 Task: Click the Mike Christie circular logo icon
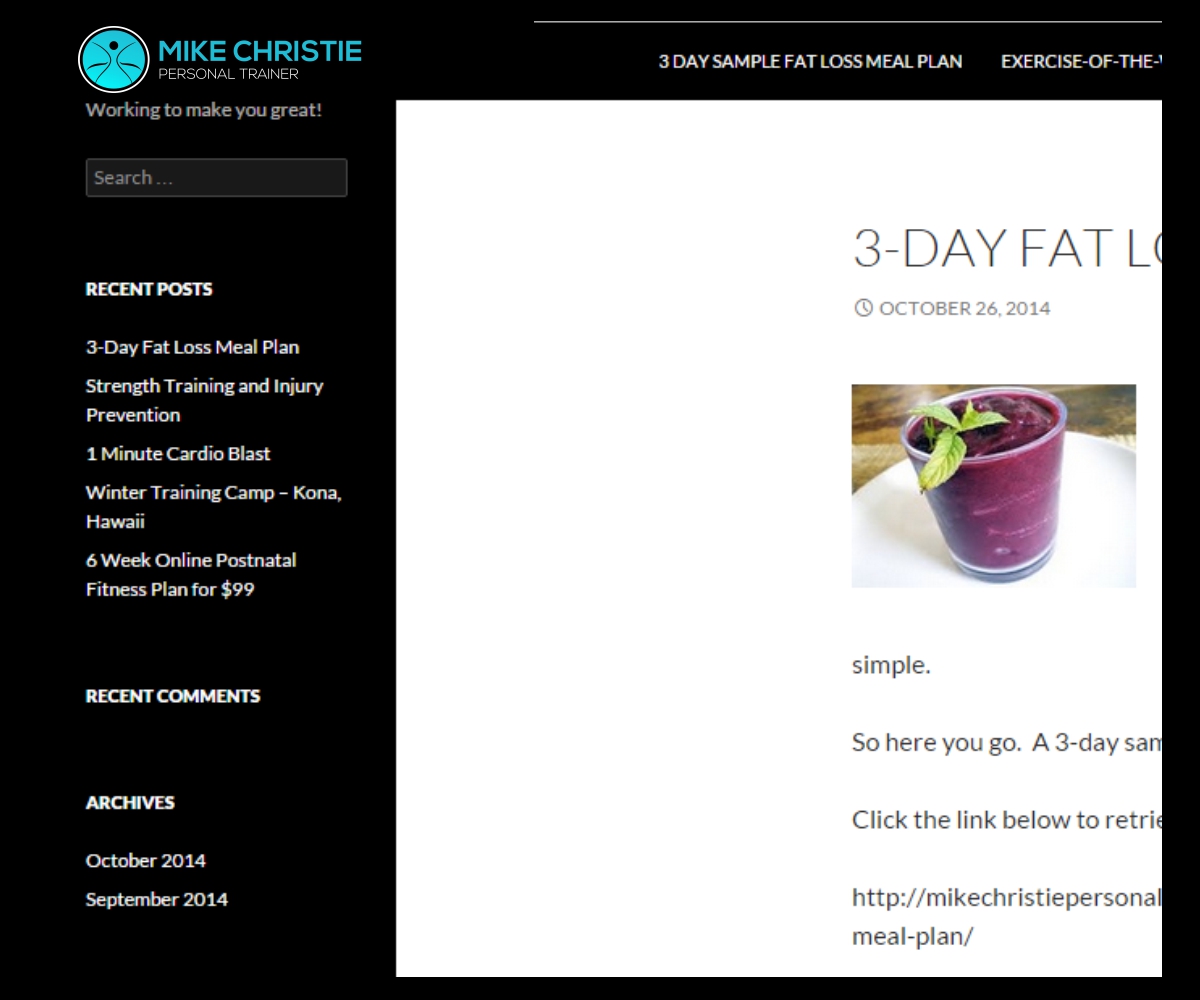(x=113, y=60)
